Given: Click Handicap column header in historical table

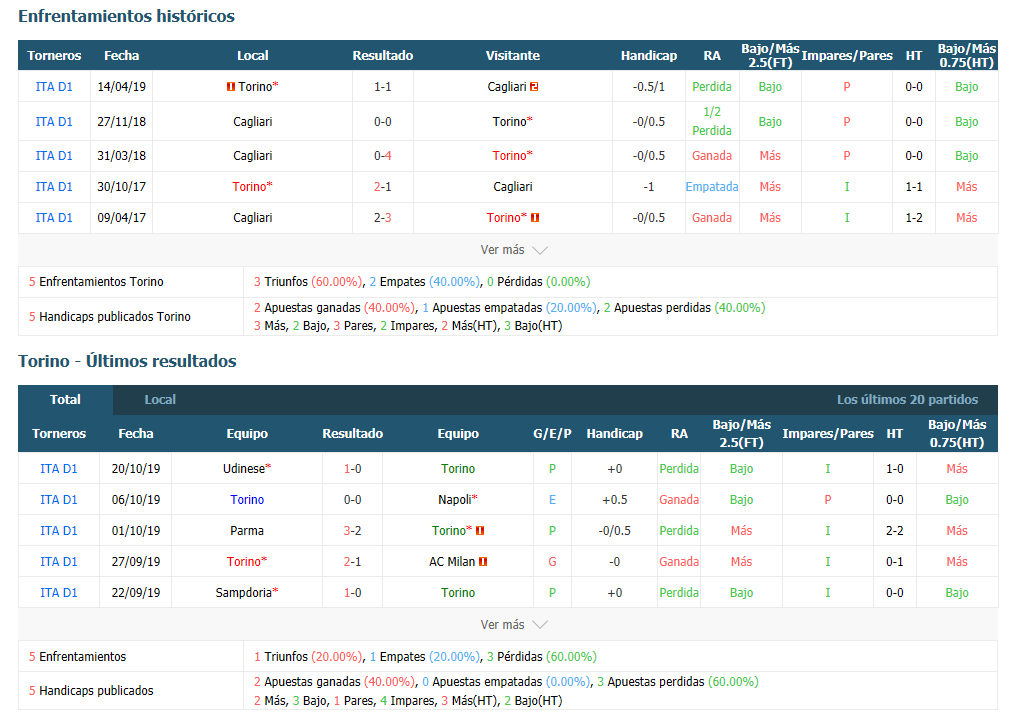Looking at the screenshot, I should [649, 56].
